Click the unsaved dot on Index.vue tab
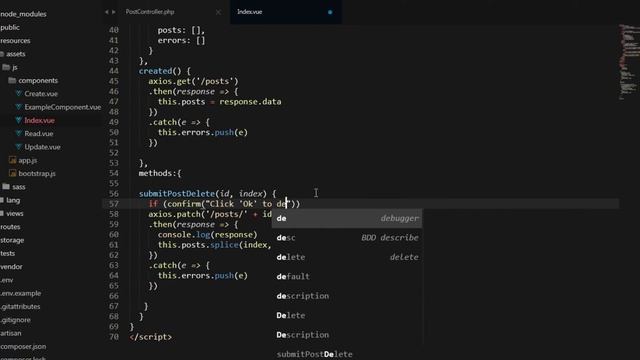Viewport: 640px width, 360px height. 330,12
